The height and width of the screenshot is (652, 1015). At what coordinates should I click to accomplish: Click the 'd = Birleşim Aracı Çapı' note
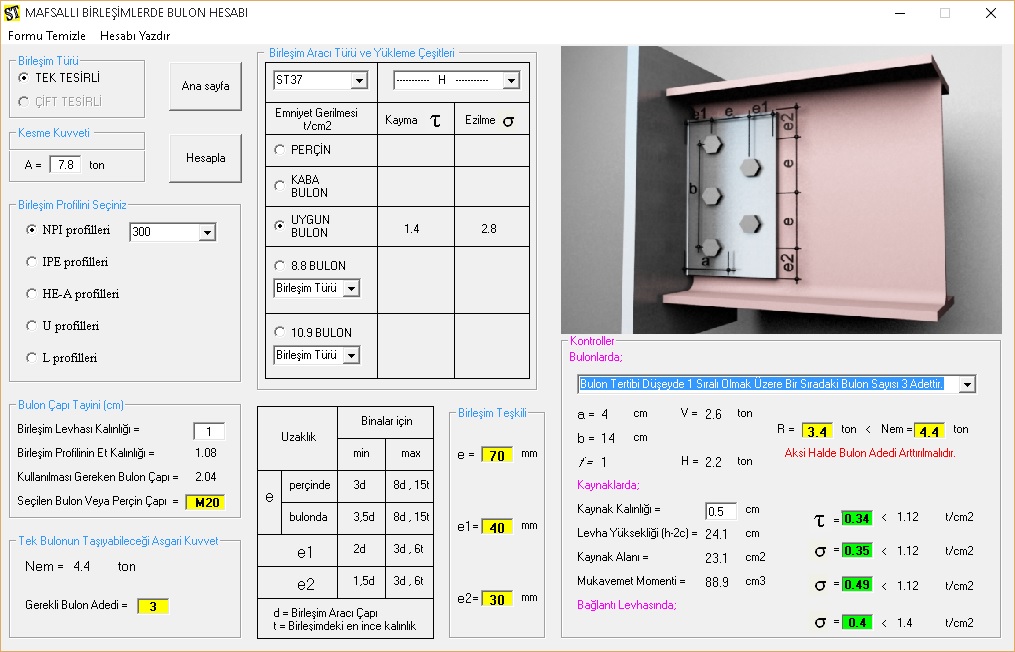[326, 613]
